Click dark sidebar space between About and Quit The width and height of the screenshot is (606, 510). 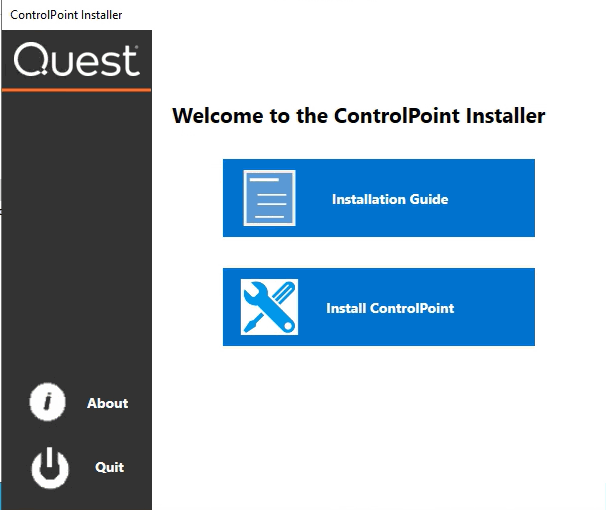click(76, 436)
